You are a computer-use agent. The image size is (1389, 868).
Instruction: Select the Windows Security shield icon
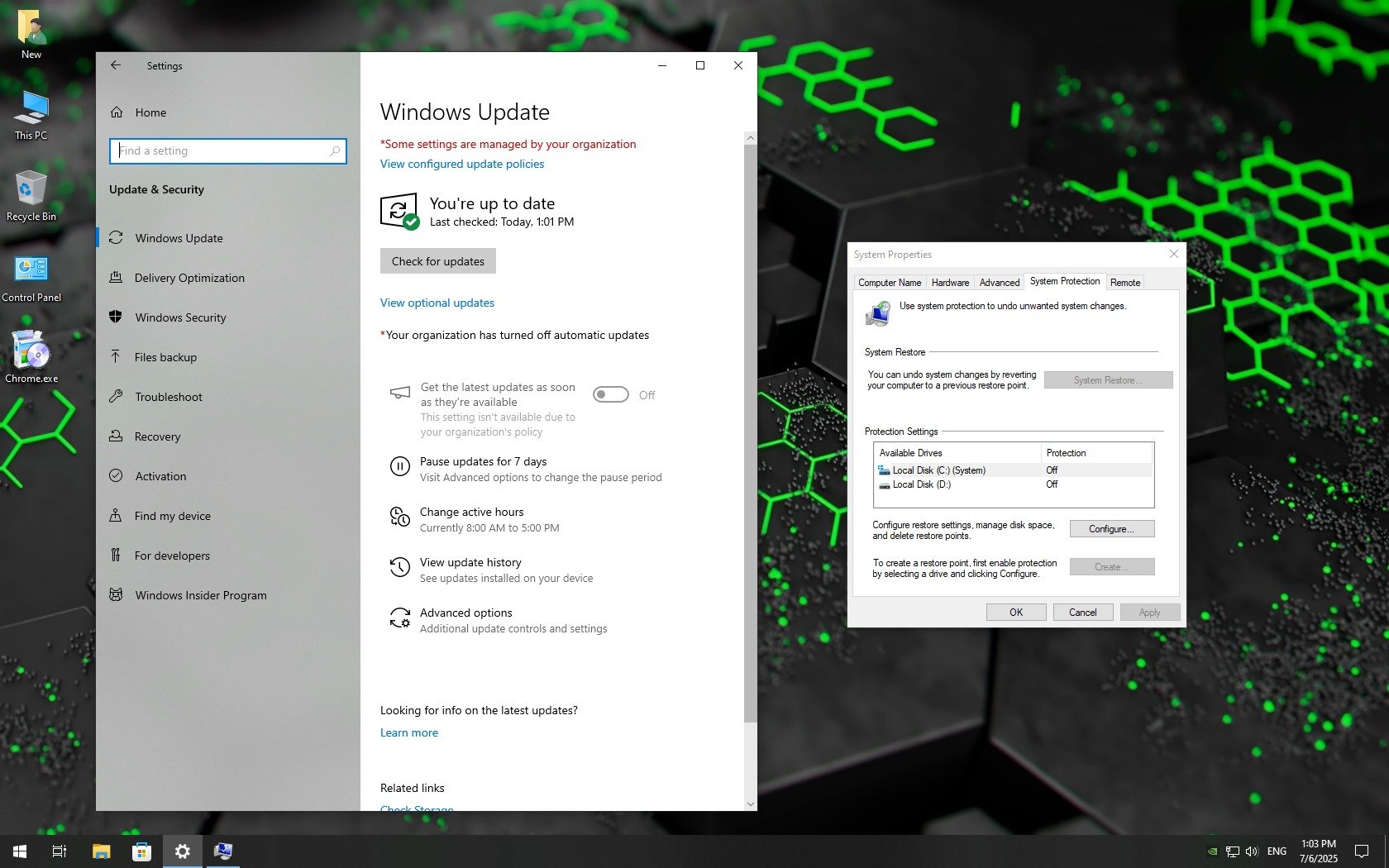[x=117, y=317]
